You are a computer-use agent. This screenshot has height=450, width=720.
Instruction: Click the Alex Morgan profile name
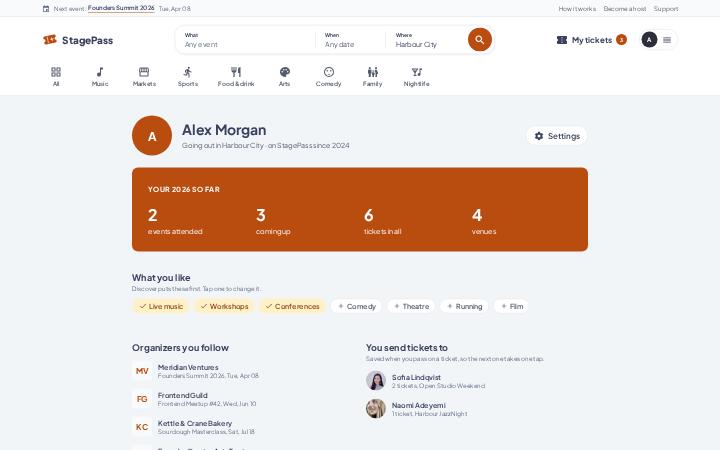[x=224, y=130]
